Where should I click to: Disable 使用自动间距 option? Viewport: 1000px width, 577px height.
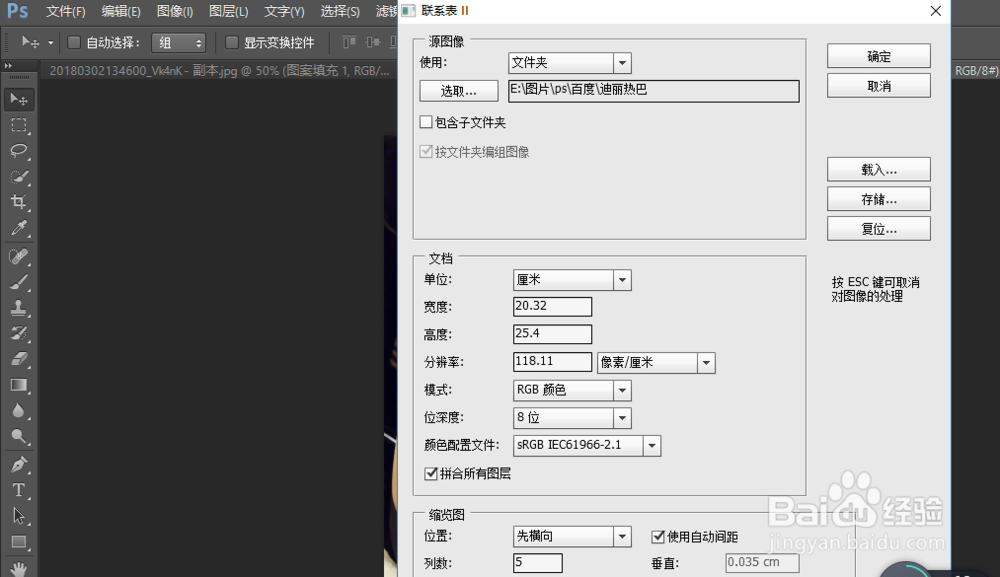tap(657, 536)
